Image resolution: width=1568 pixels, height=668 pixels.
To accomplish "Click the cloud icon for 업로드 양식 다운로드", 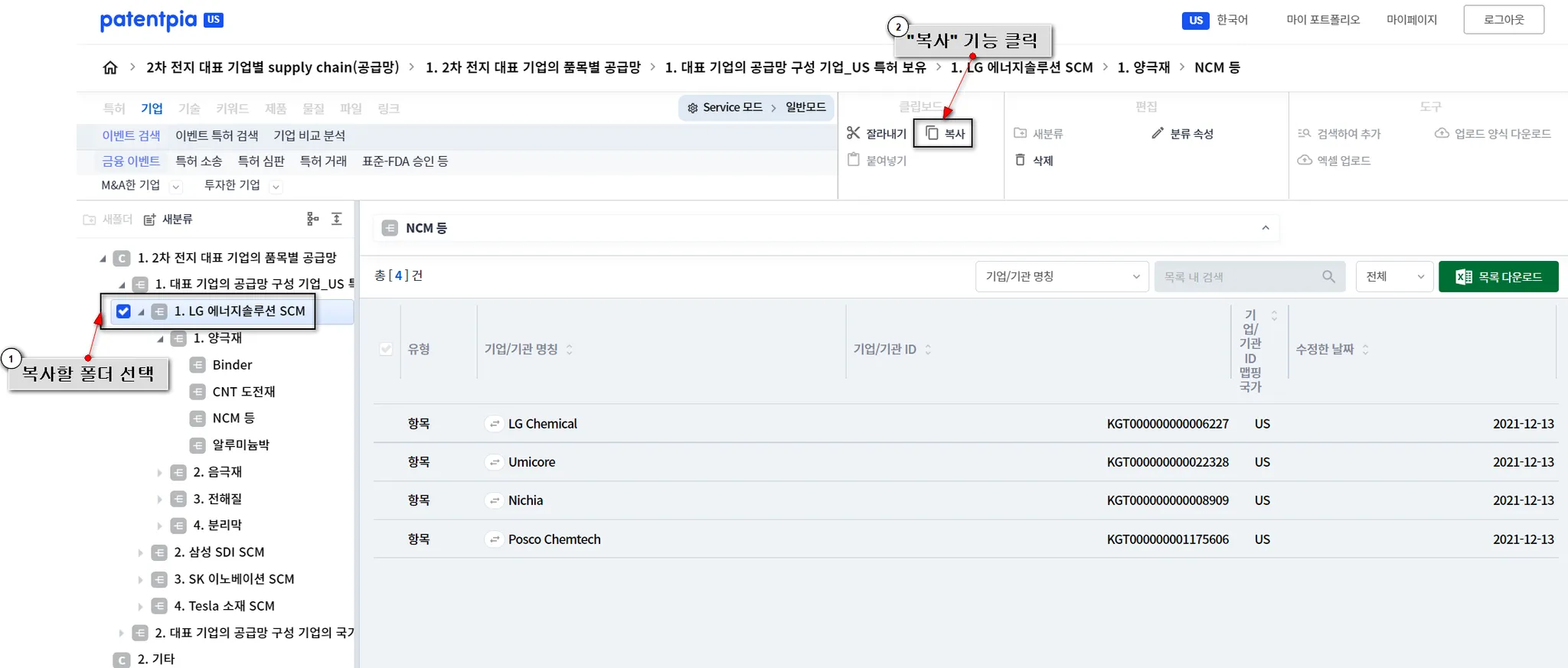I will pyautogui.click(x=1442, y=133).
